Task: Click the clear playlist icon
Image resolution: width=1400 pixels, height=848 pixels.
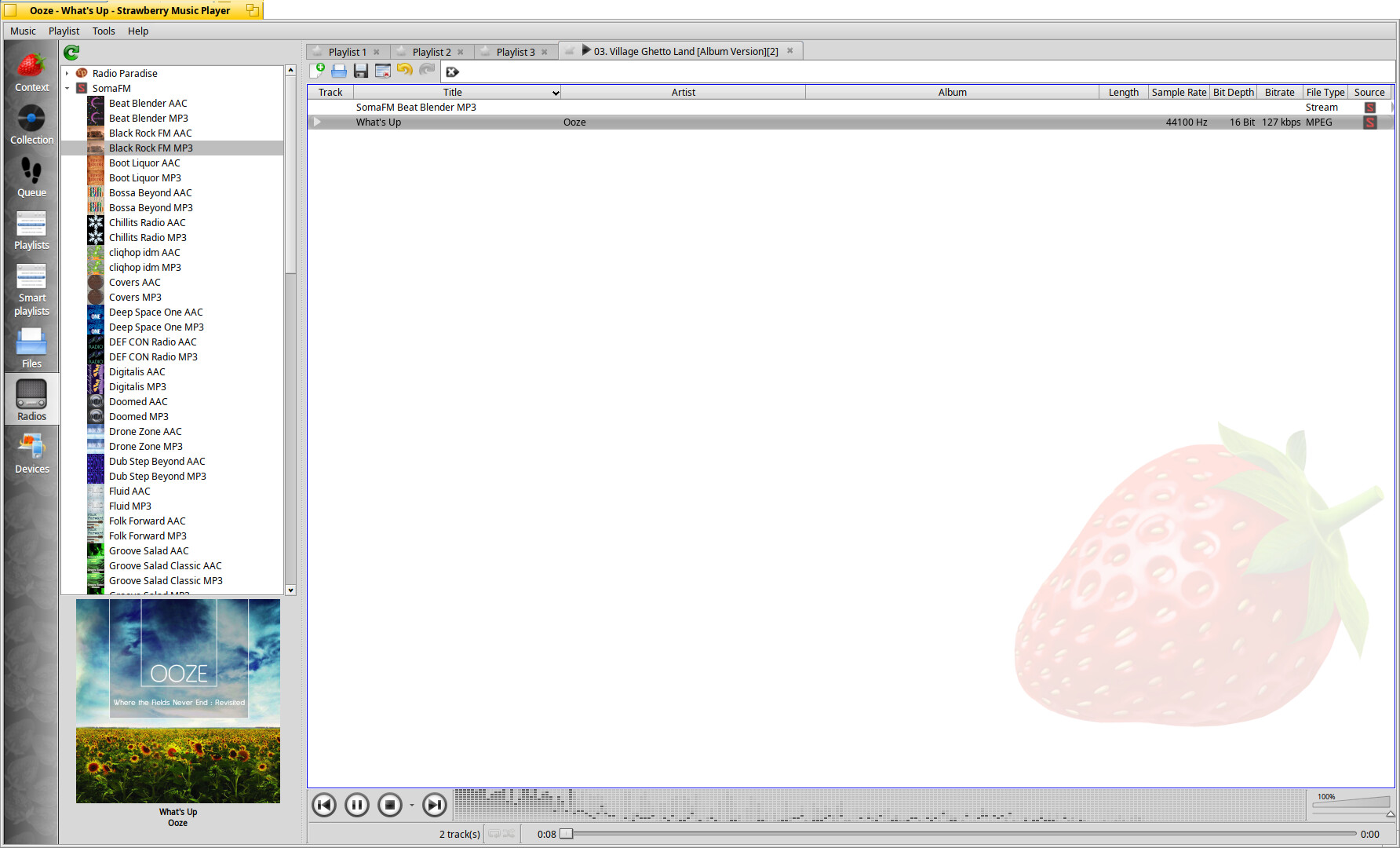Action: [383, 71]
